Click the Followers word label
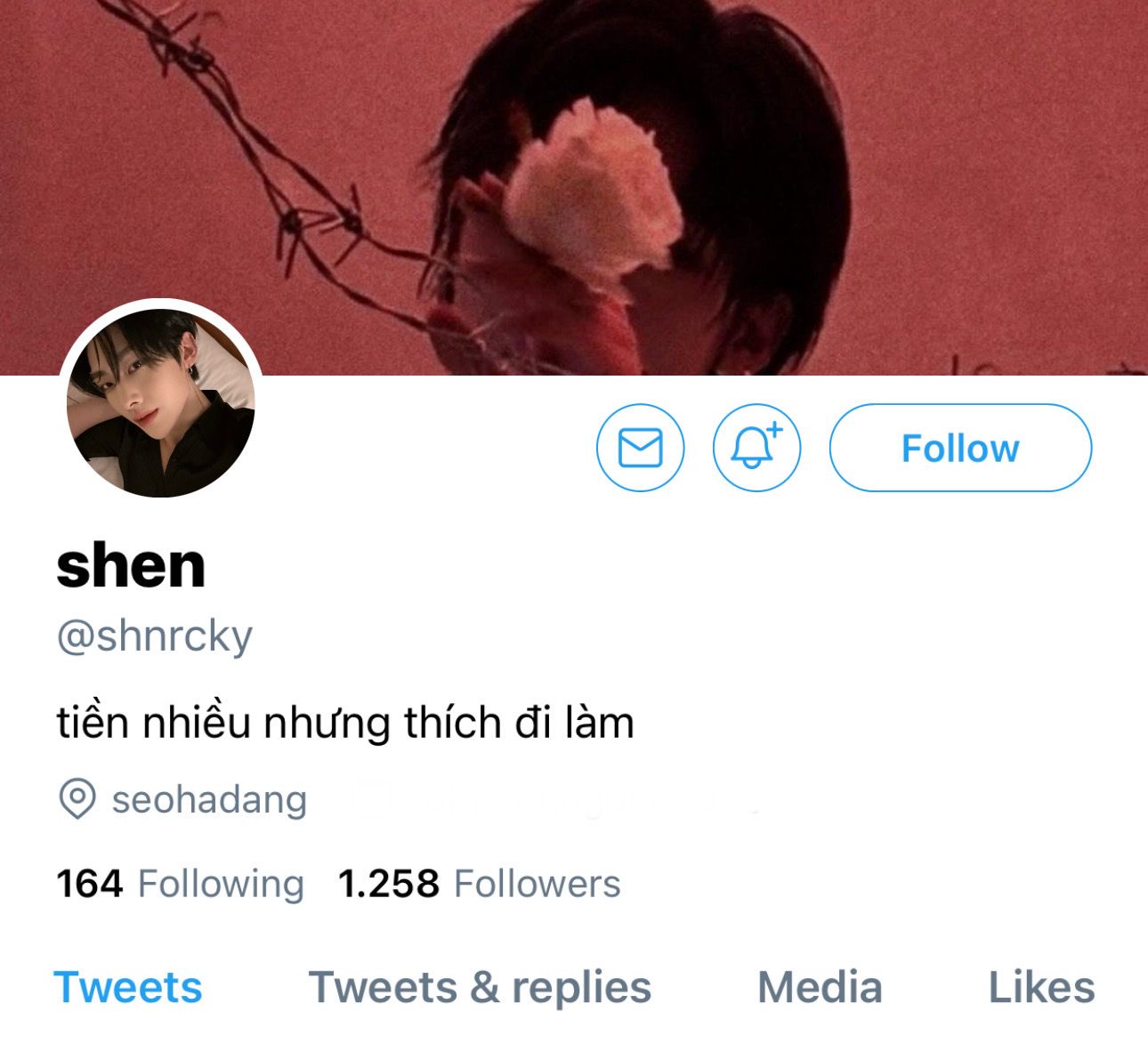1148x1044 pixels. coord(538,884)
